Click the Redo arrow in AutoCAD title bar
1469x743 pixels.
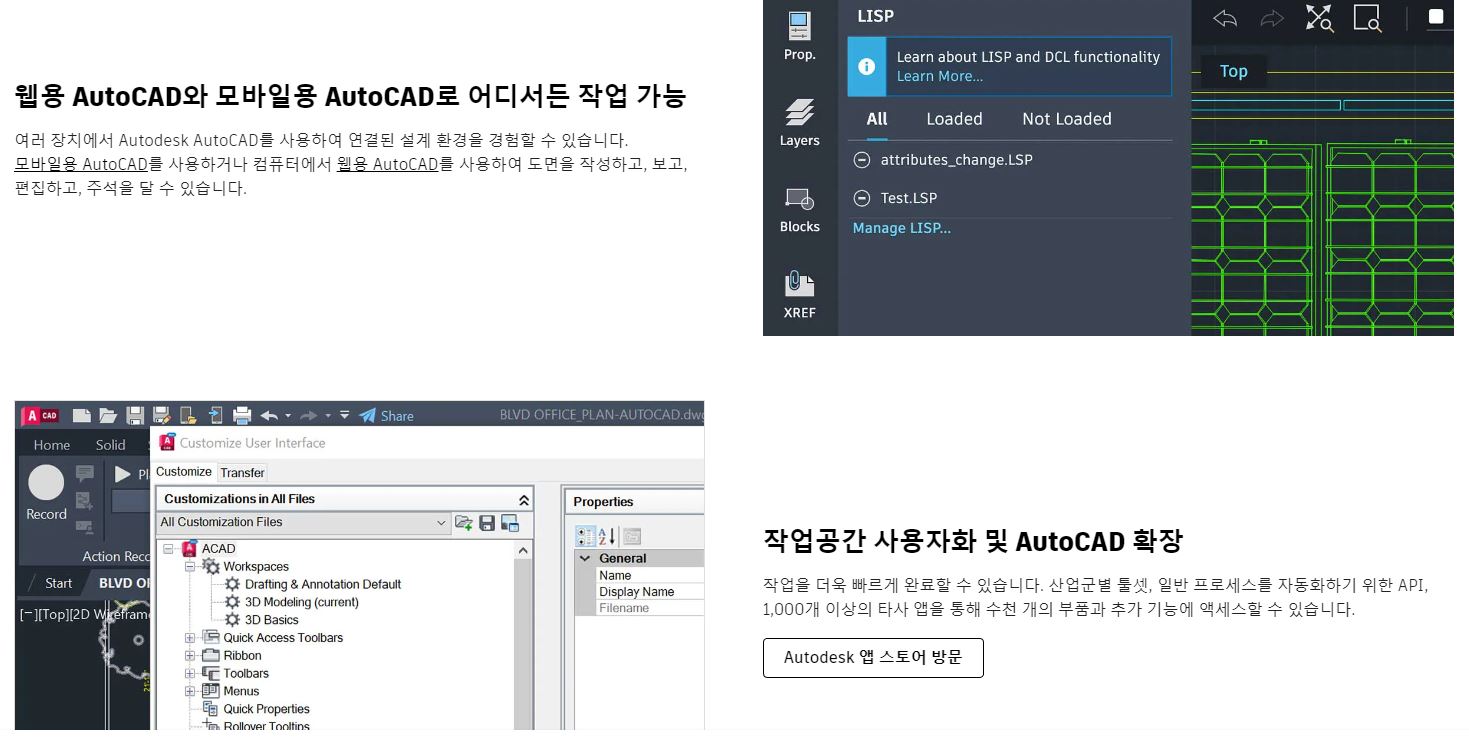(309, 416)
